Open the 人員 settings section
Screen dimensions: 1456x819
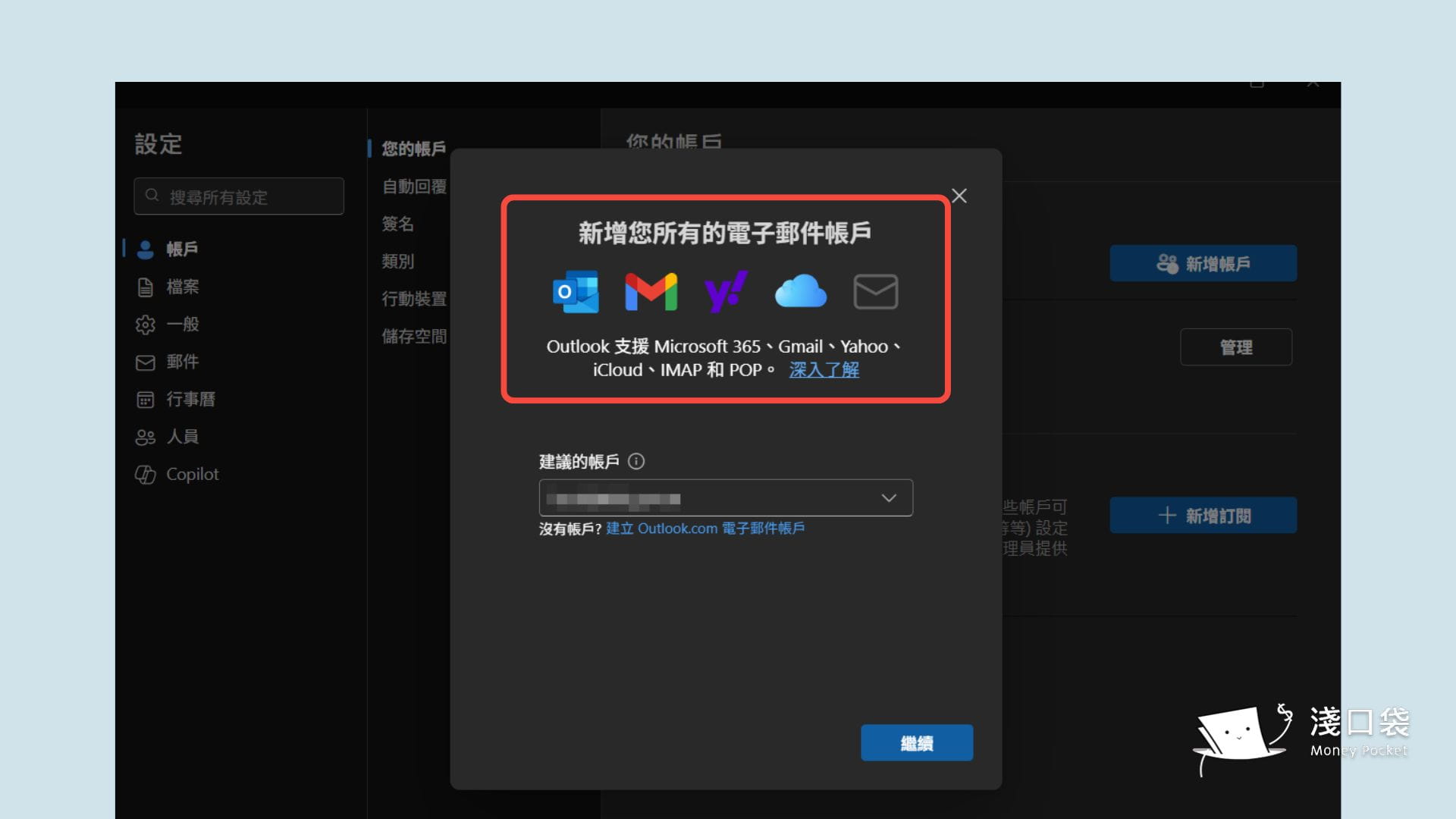click(x=182, y=437)
